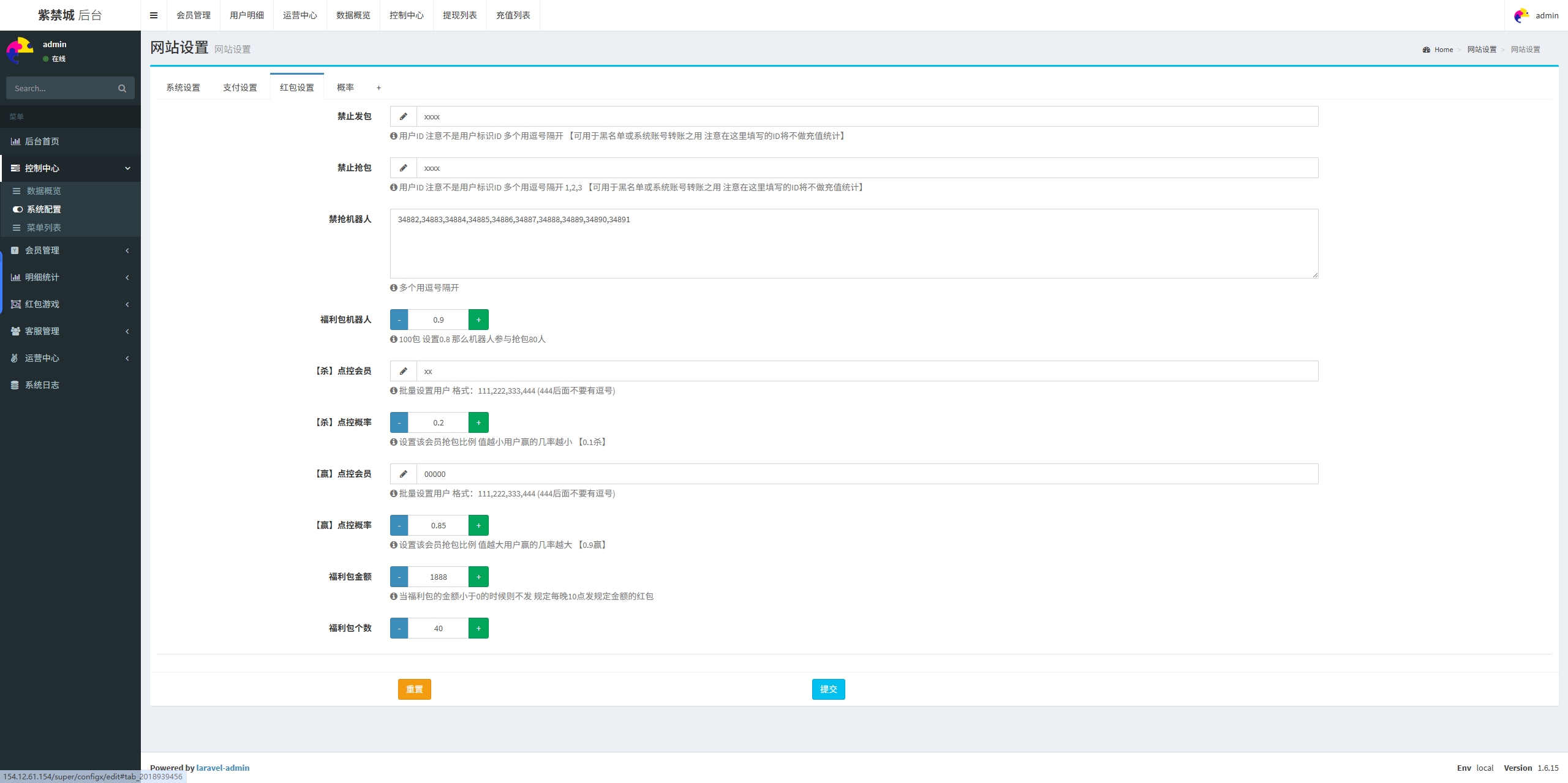Click the orange 重置 button

click(x=415, y=689)
